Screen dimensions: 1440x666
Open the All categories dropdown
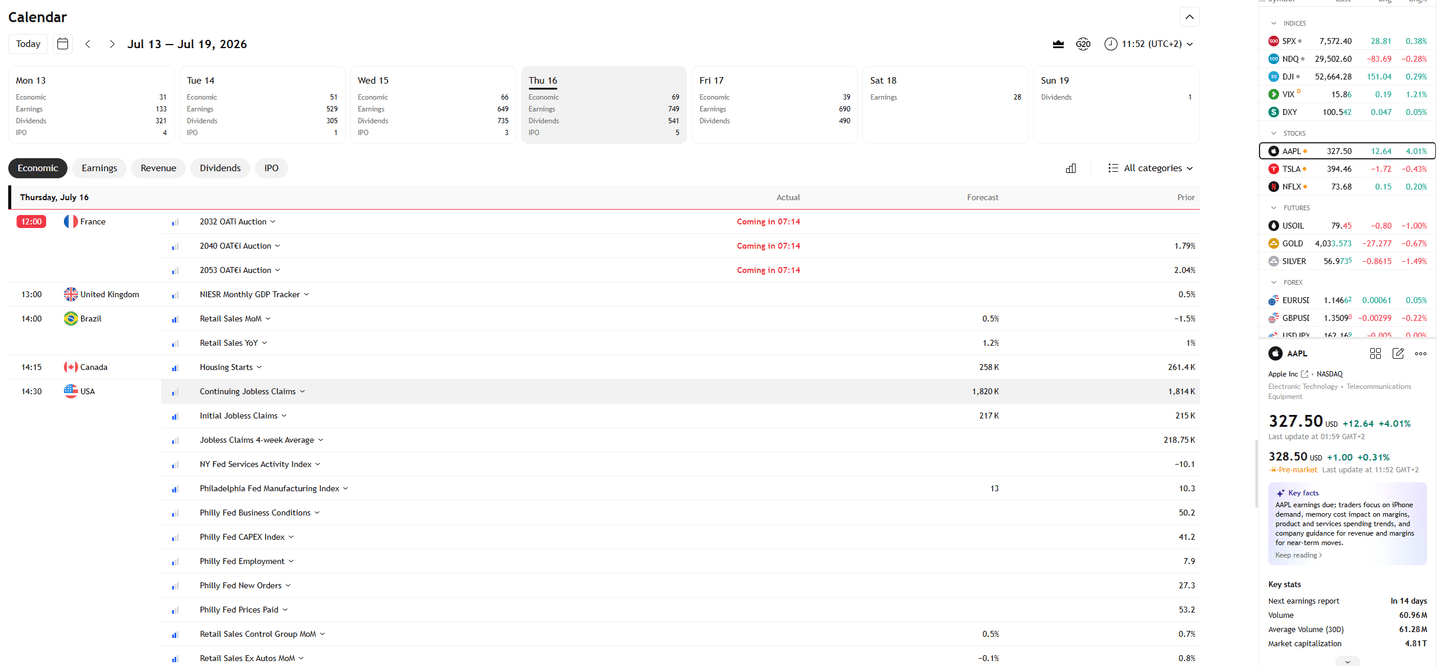pos(1150,168)
